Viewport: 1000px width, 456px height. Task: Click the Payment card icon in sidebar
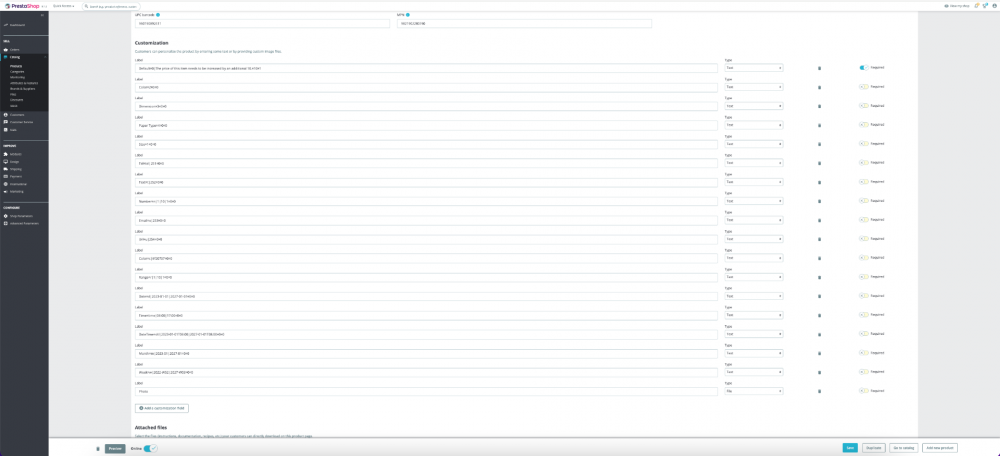coord(6,176)
